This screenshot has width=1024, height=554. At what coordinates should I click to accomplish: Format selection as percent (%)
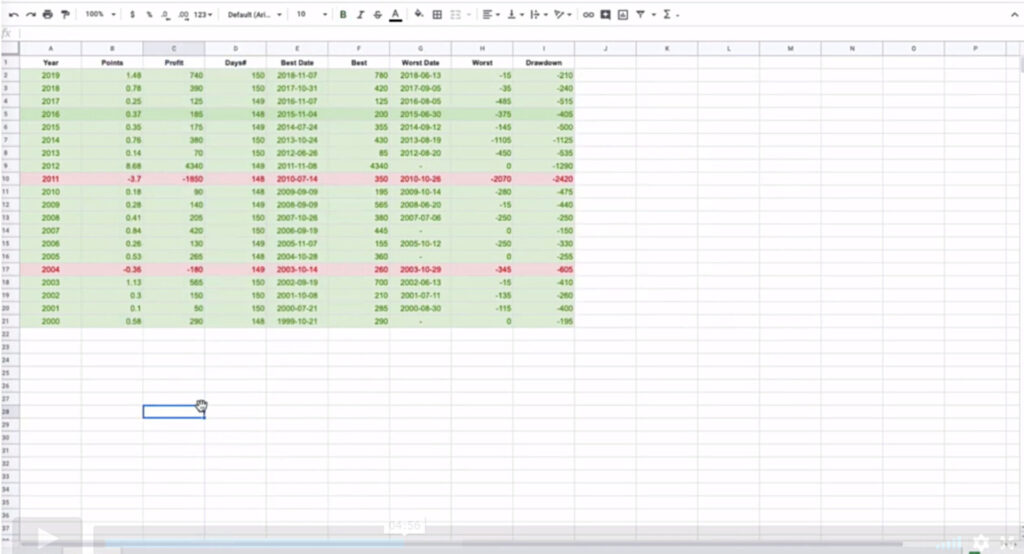[x=150, y=14]
